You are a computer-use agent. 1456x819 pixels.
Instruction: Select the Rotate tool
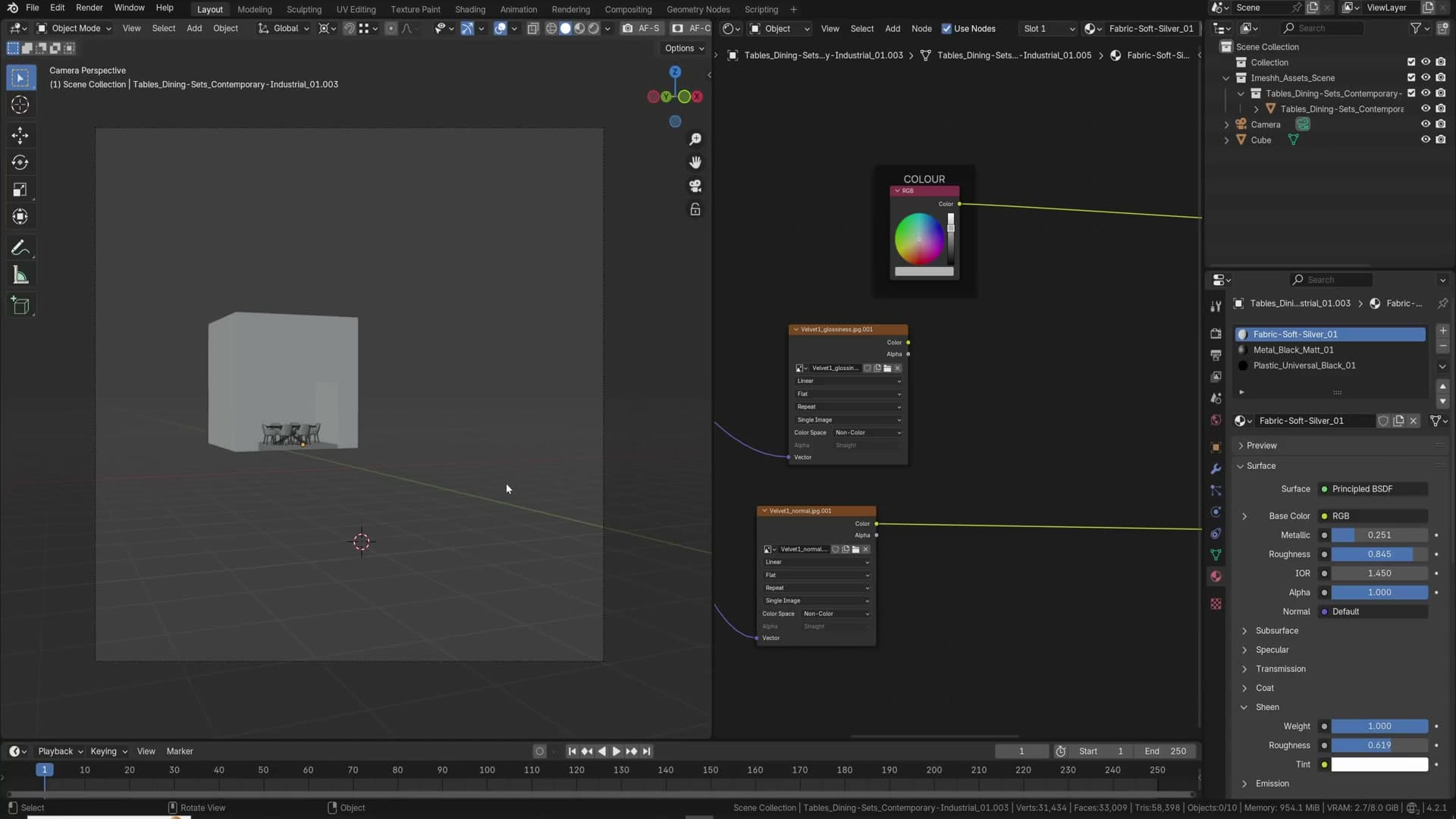pyautogui.click(x=20, y=162)
